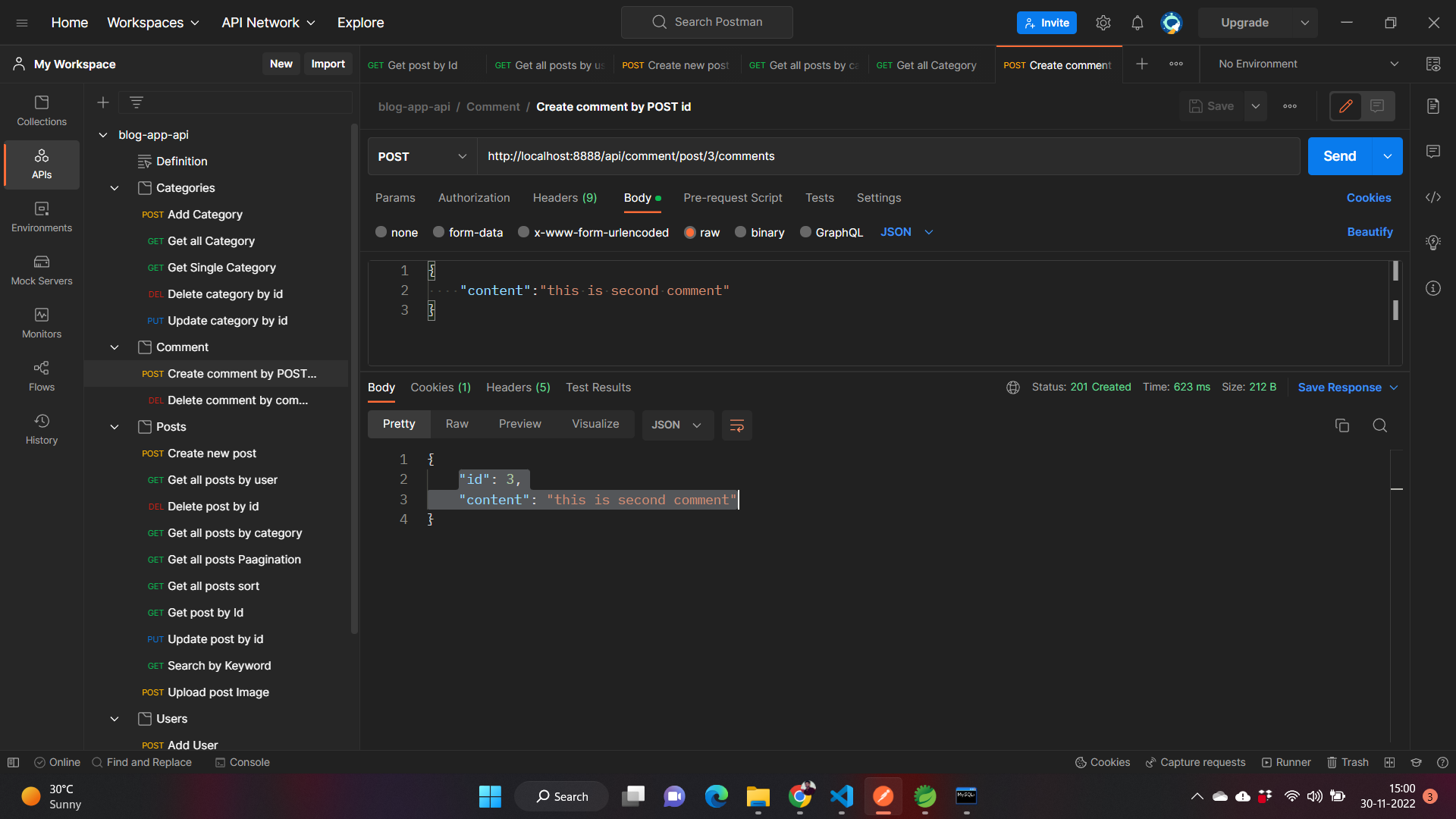Toggle the wrap lines icon in response
The height and width of the screenshot is (819, 1456).
coord(736,425)
